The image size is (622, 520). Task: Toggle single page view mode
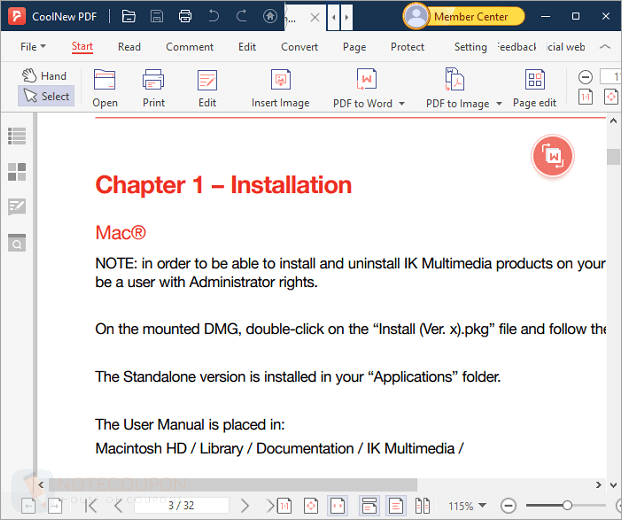[x=369, y=506]
